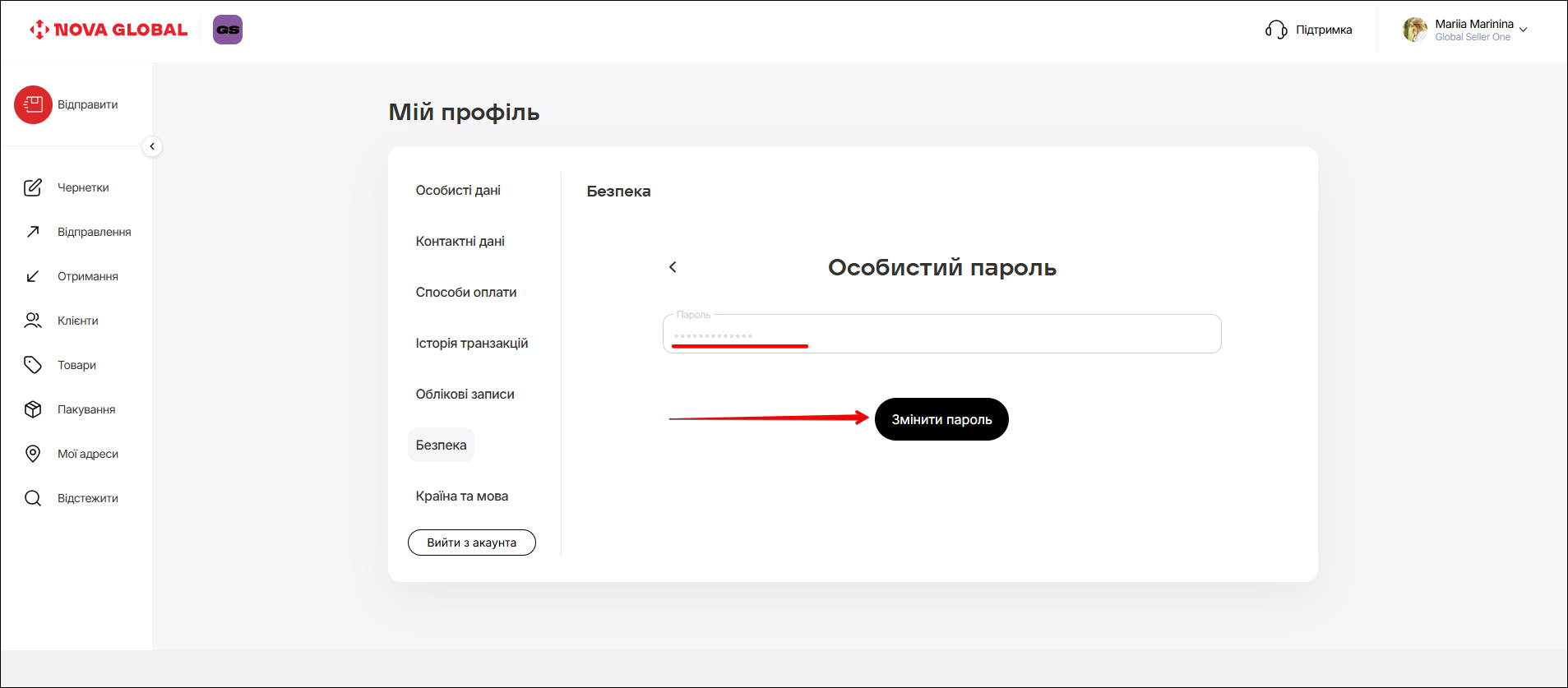Open the Клієнти people icon
Image resolution: width=1568 pixels, height=688 pixels.
click(x=33, y=321)
